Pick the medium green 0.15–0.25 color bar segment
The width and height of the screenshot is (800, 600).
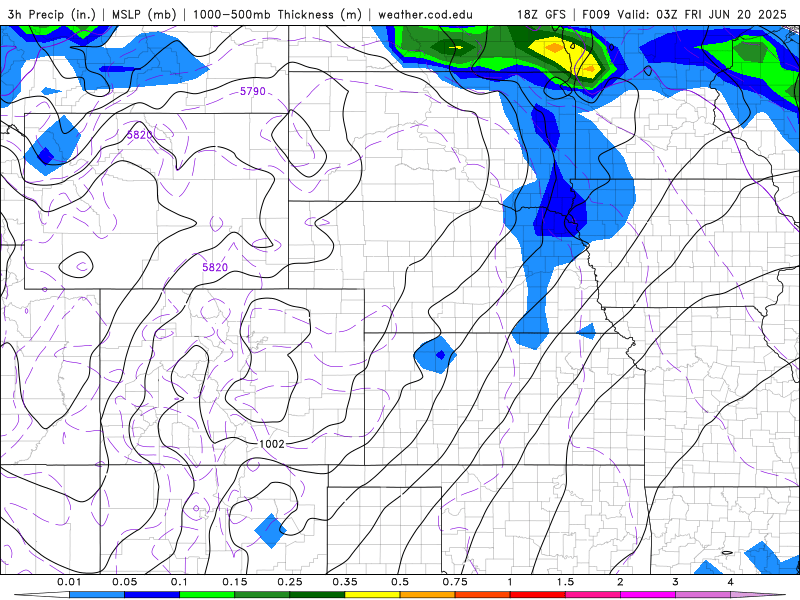coord(262,595)
